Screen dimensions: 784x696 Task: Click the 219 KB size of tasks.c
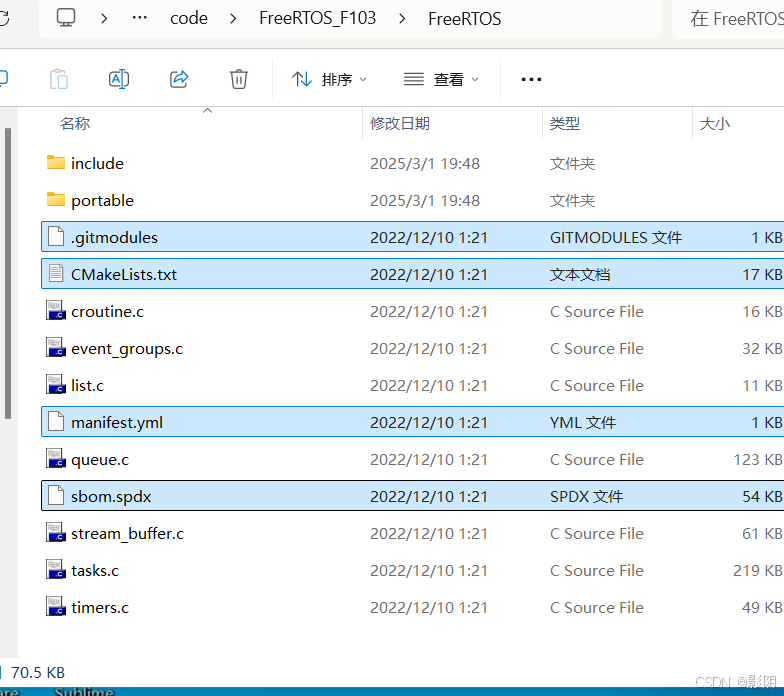coord(757,570)
